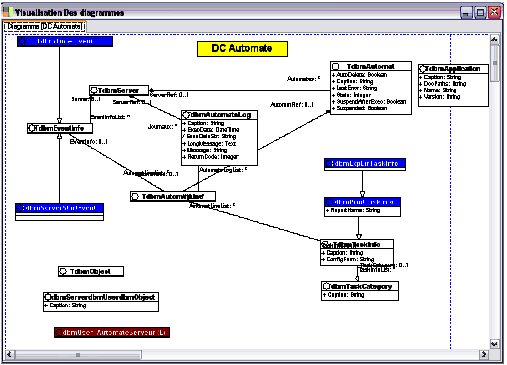
Task: Click the icon of the TdbmAutomatObject class
Action: coord(135,197)
